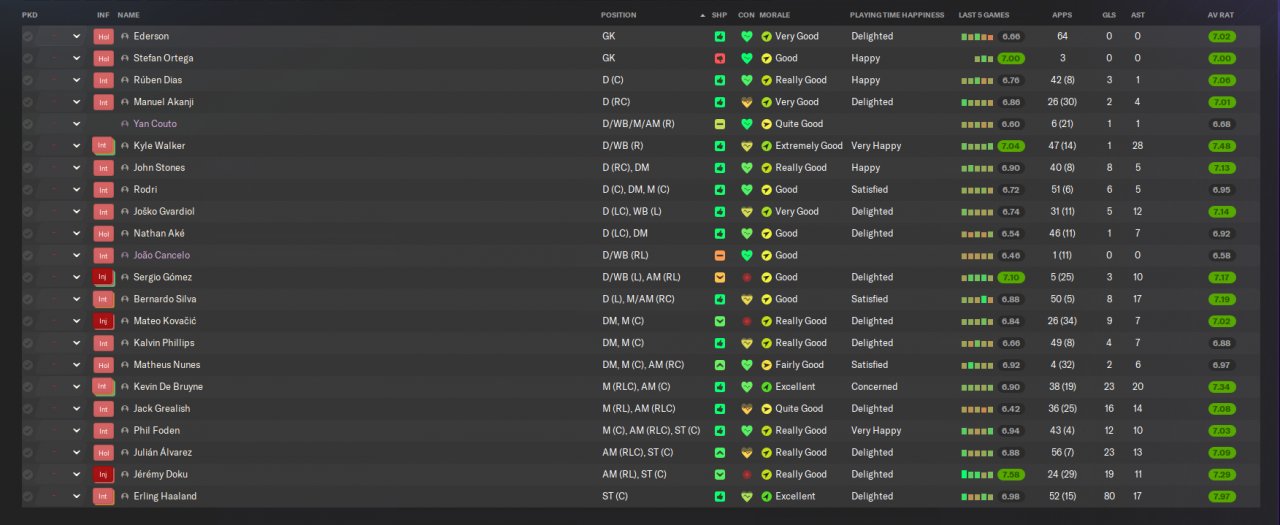The width and height of the screenshot is (1280, 525).
Task: Open the selection dropdown for Jack Grealish
Action: [x=76, y=409]
